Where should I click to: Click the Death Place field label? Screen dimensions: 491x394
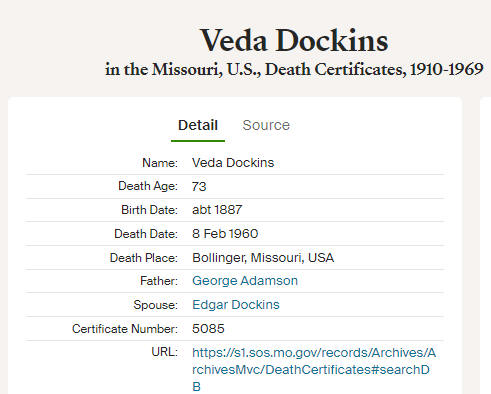[144, 258]
